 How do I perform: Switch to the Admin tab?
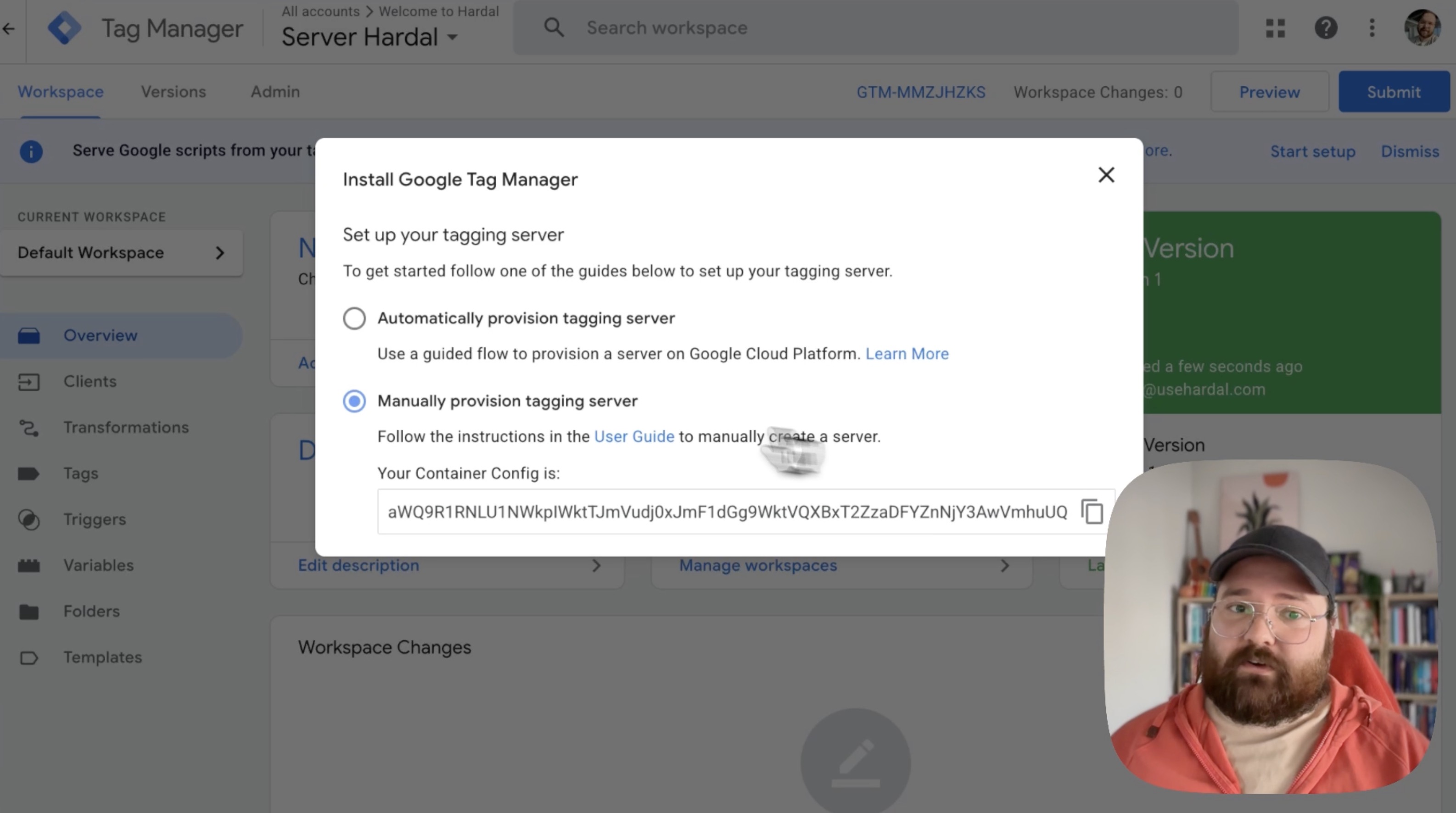tap(275, 91)
